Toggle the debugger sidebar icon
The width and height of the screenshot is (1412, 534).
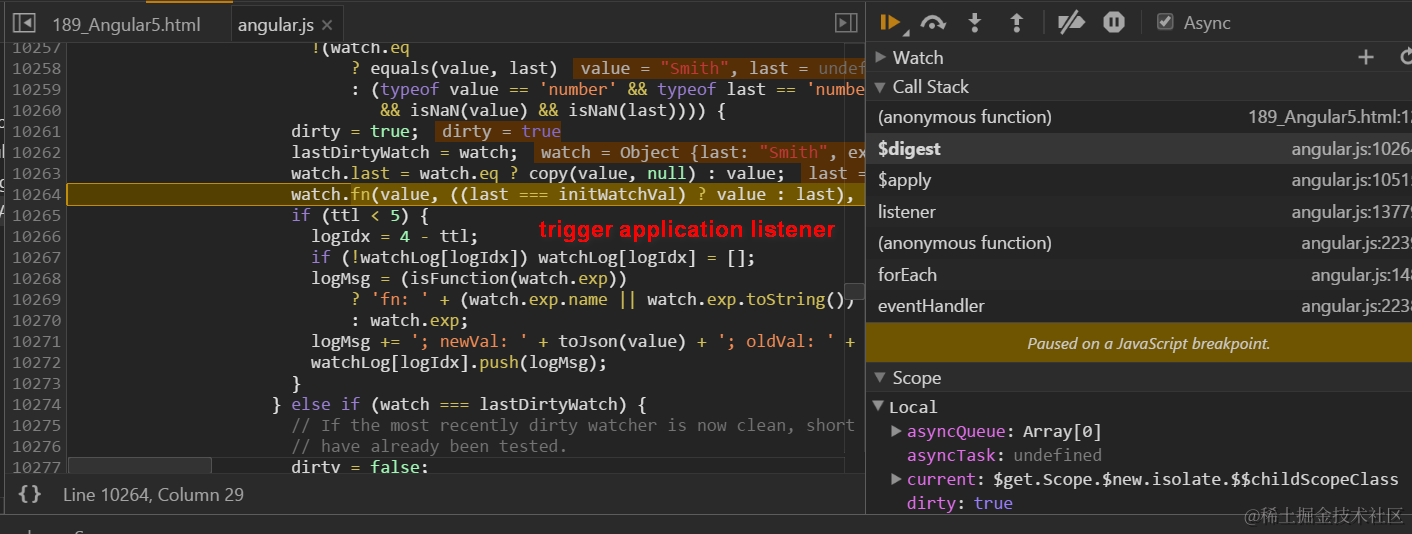click(846, 23)
